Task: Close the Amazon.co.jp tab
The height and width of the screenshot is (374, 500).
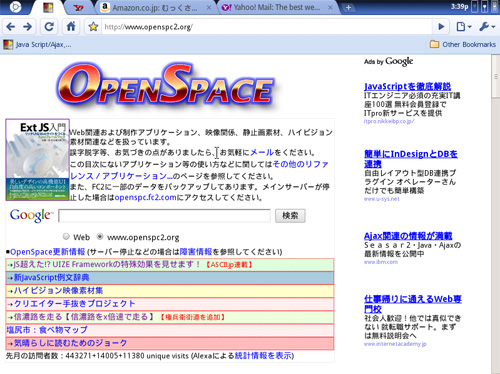Action: [x=208, y=8]
